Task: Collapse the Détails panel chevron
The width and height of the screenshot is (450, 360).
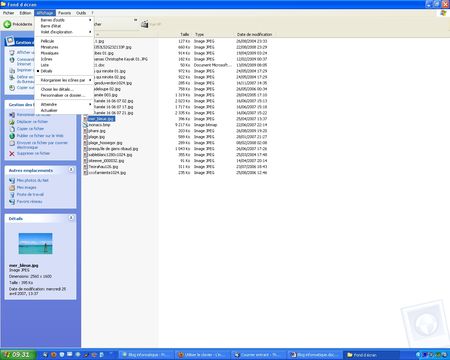Action: (71, 218)
